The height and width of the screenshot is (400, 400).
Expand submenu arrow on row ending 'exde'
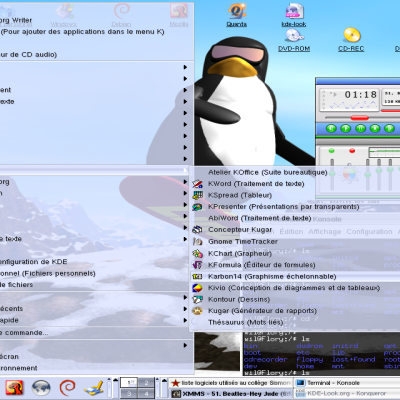[185, 101]
